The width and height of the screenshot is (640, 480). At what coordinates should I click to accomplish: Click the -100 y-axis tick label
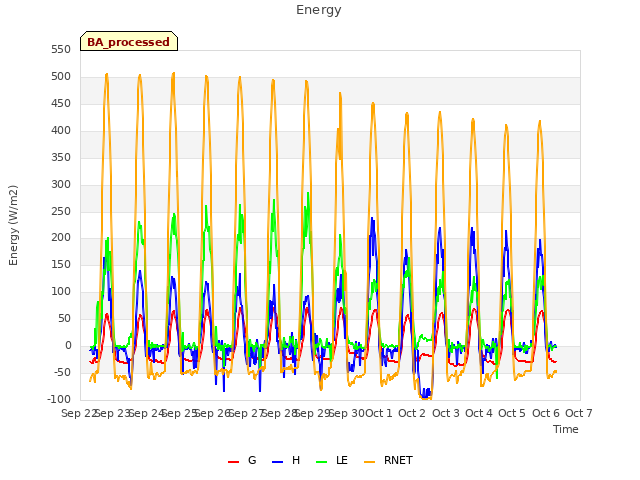click(x=59, y=399)
